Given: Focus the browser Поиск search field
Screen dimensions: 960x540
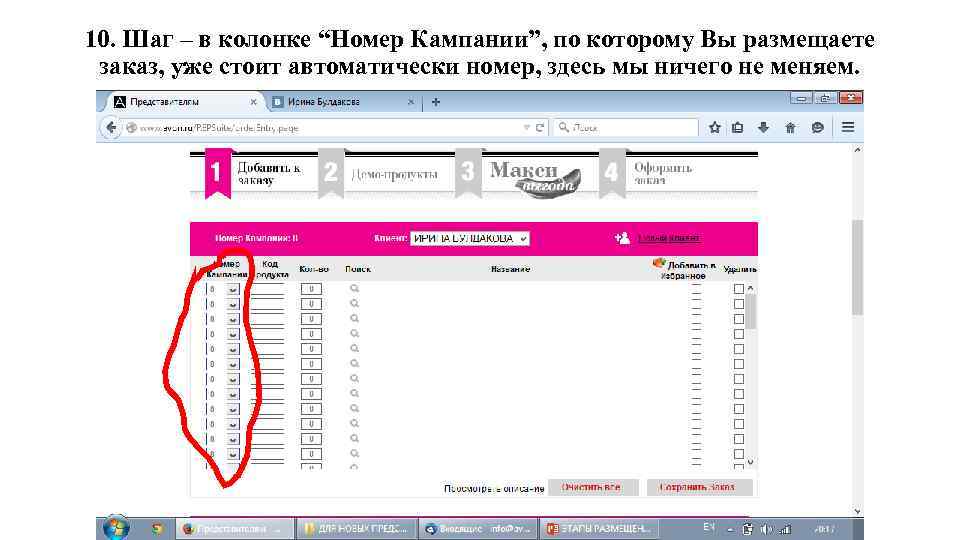Looking at the screenshot, I should pos(626,127).
